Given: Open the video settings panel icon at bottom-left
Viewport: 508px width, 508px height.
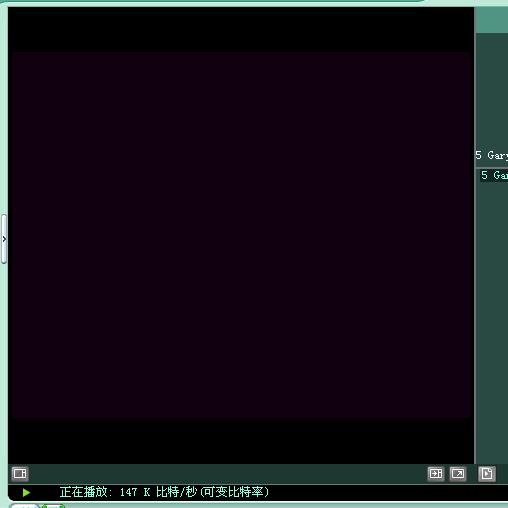Looking at the screenshot, I should coord(20,473).
